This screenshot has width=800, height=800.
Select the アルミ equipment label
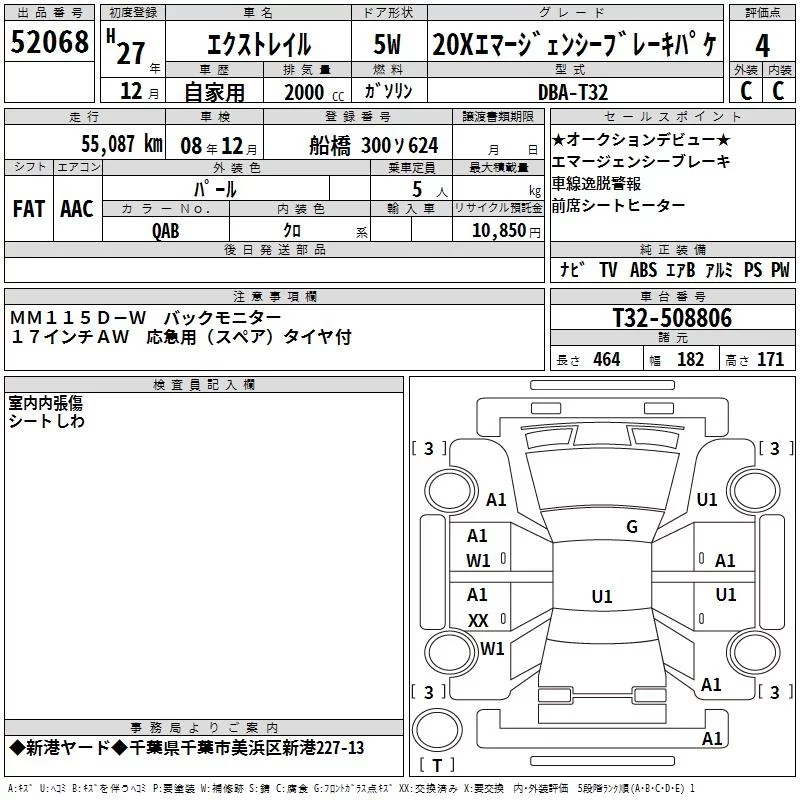click(x=719, y=270)
